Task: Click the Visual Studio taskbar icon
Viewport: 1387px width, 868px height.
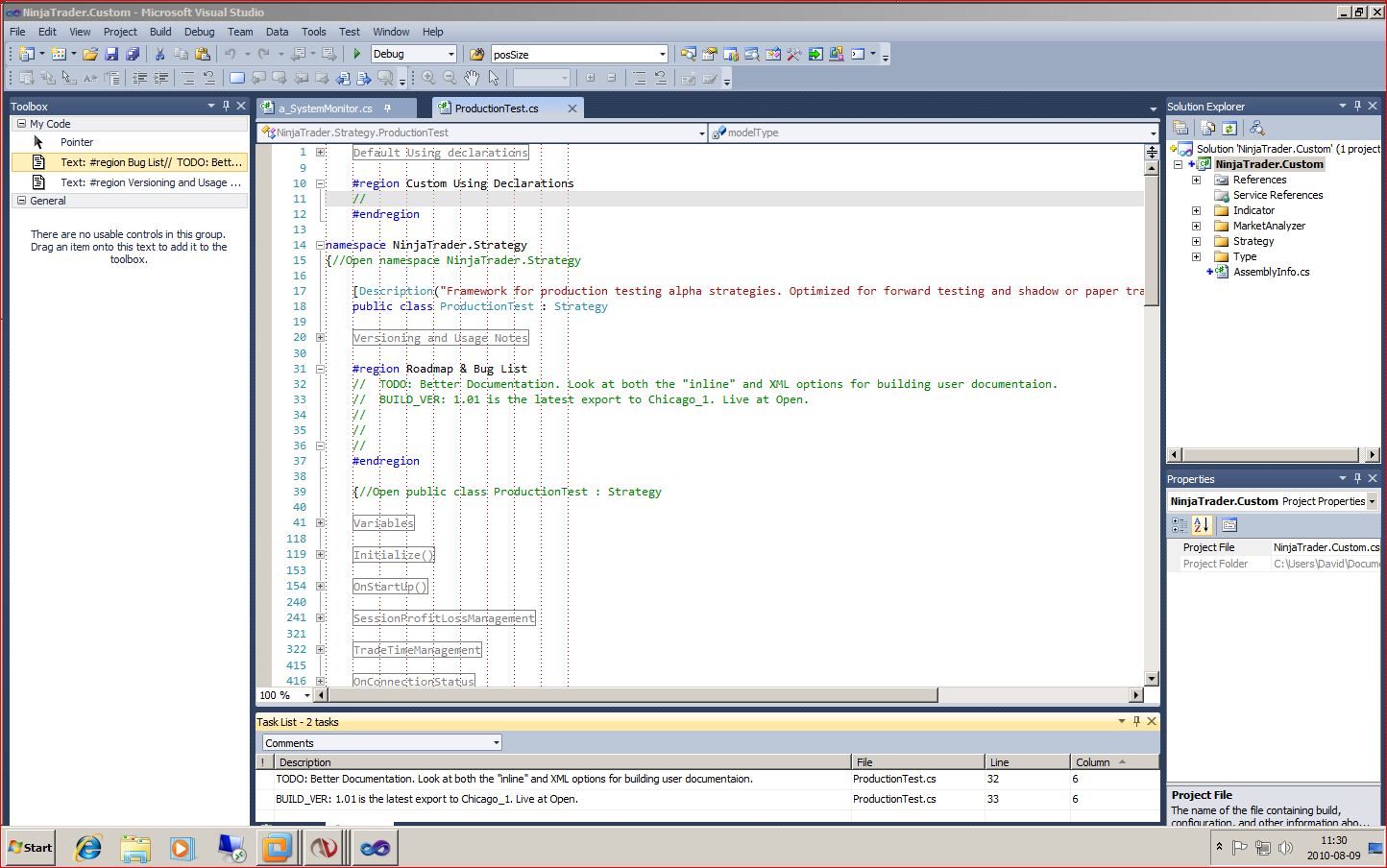Action: coord(375,848)
